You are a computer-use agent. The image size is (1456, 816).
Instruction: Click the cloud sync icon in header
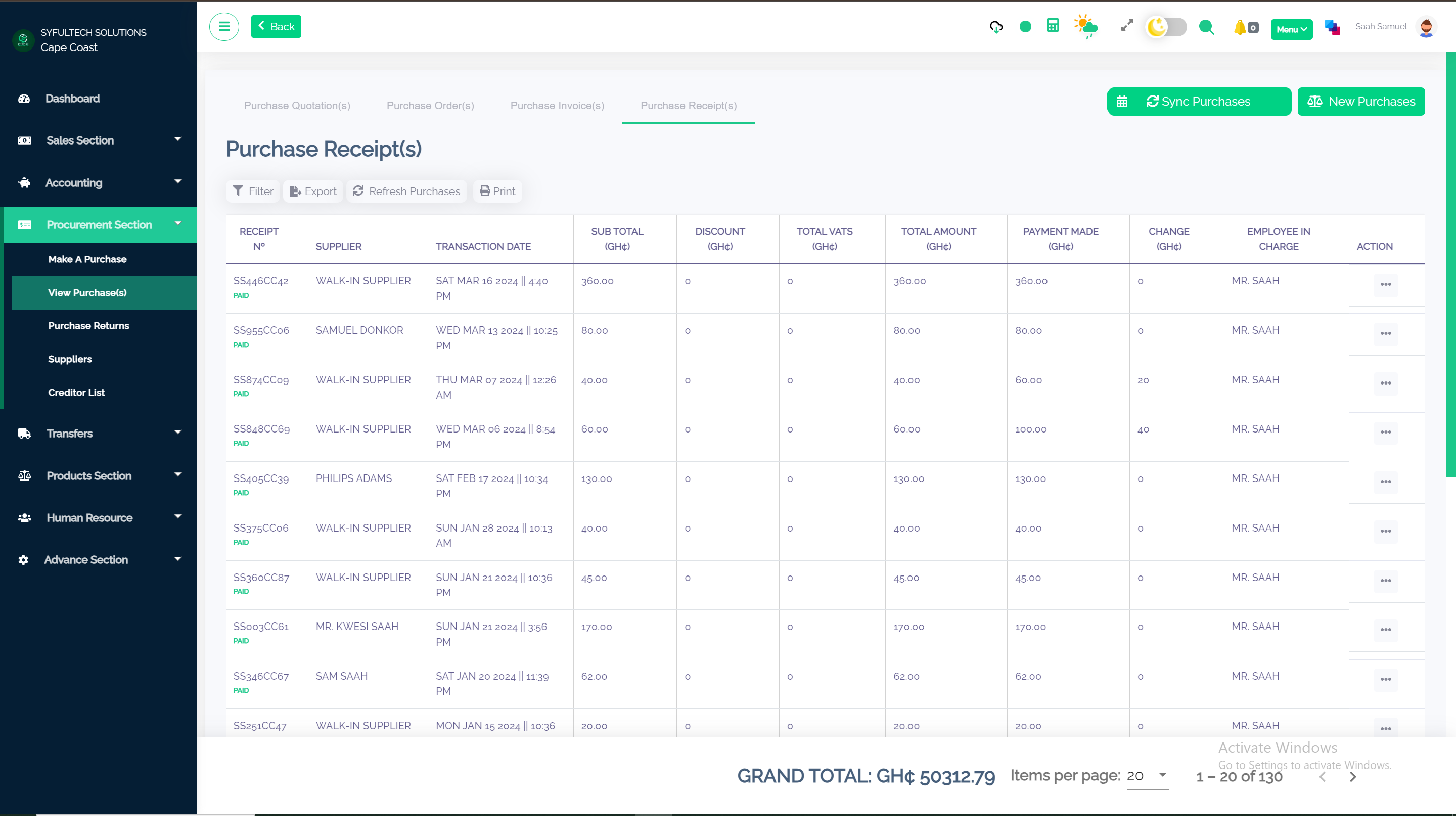996,27
